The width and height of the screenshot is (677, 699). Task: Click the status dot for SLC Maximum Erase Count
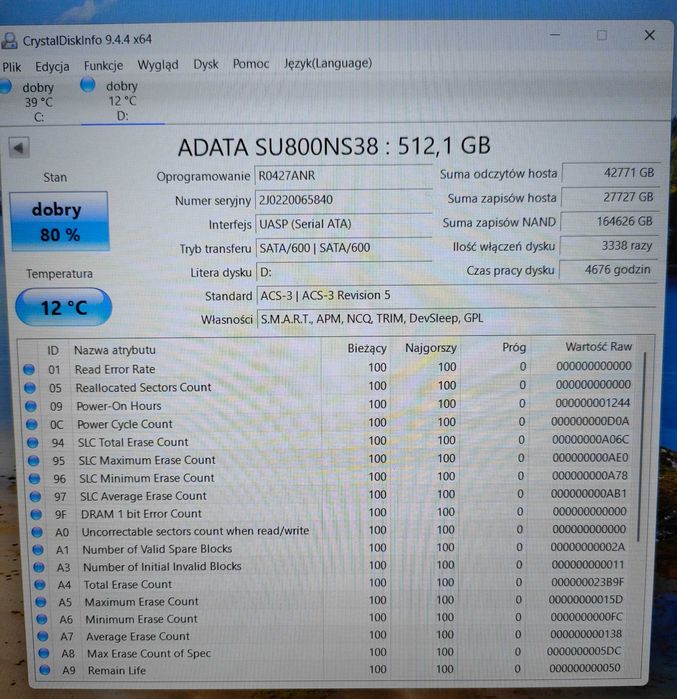tap(33, 461)
